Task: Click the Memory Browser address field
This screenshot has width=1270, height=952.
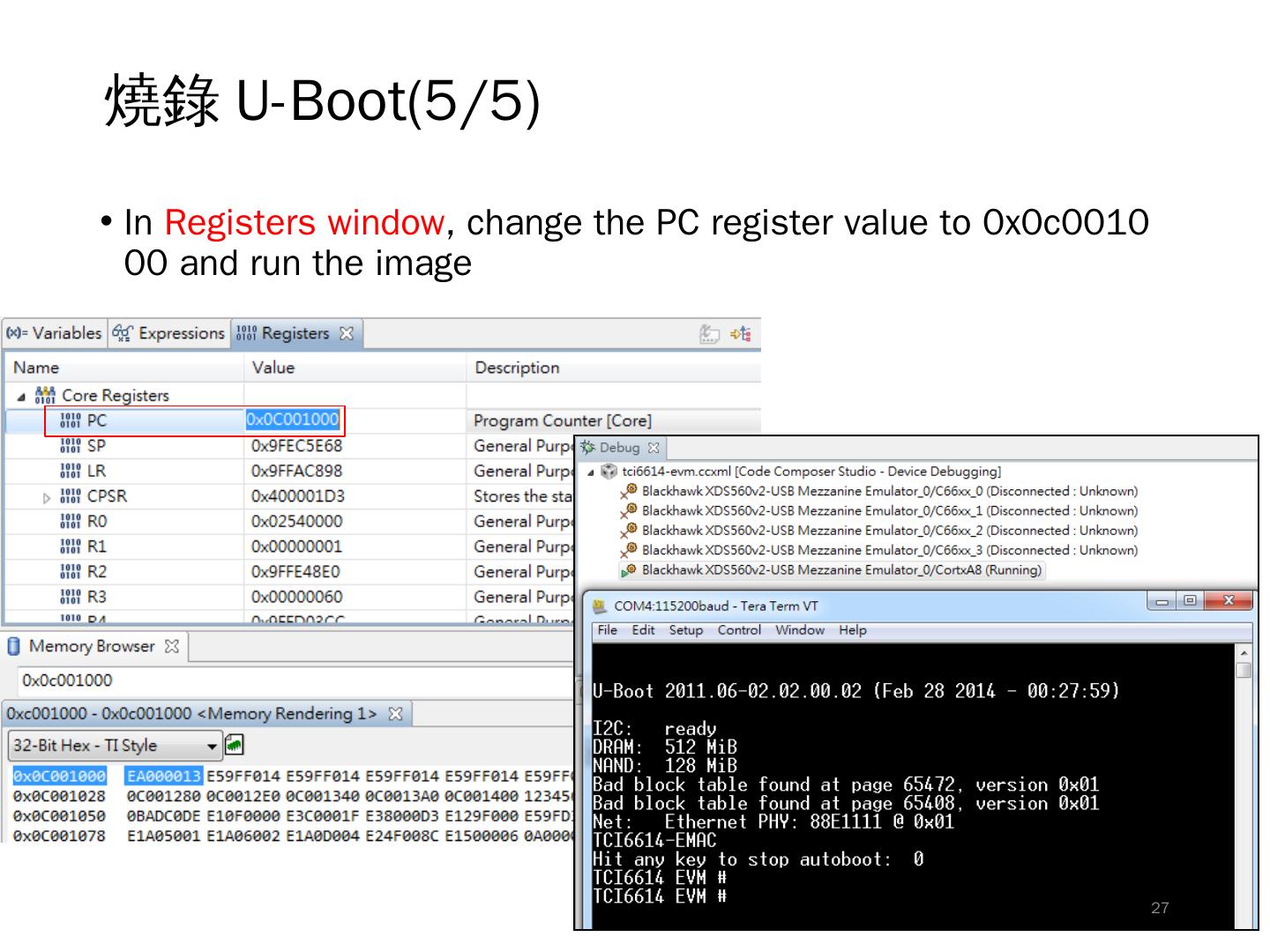Action: pos(291,681)
